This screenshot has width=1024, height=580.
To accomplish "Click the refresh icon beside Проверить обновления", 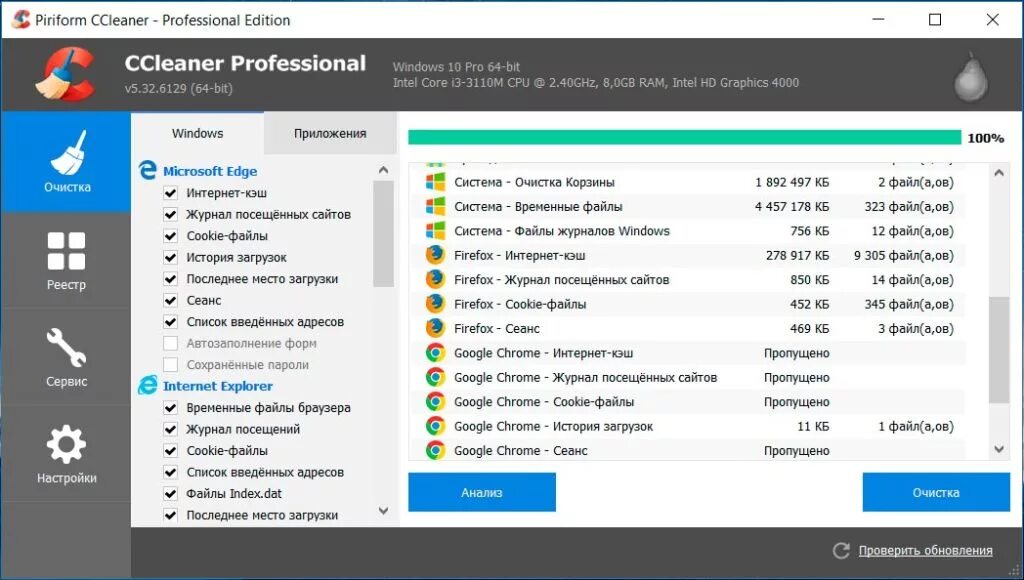I will point(841,550).
